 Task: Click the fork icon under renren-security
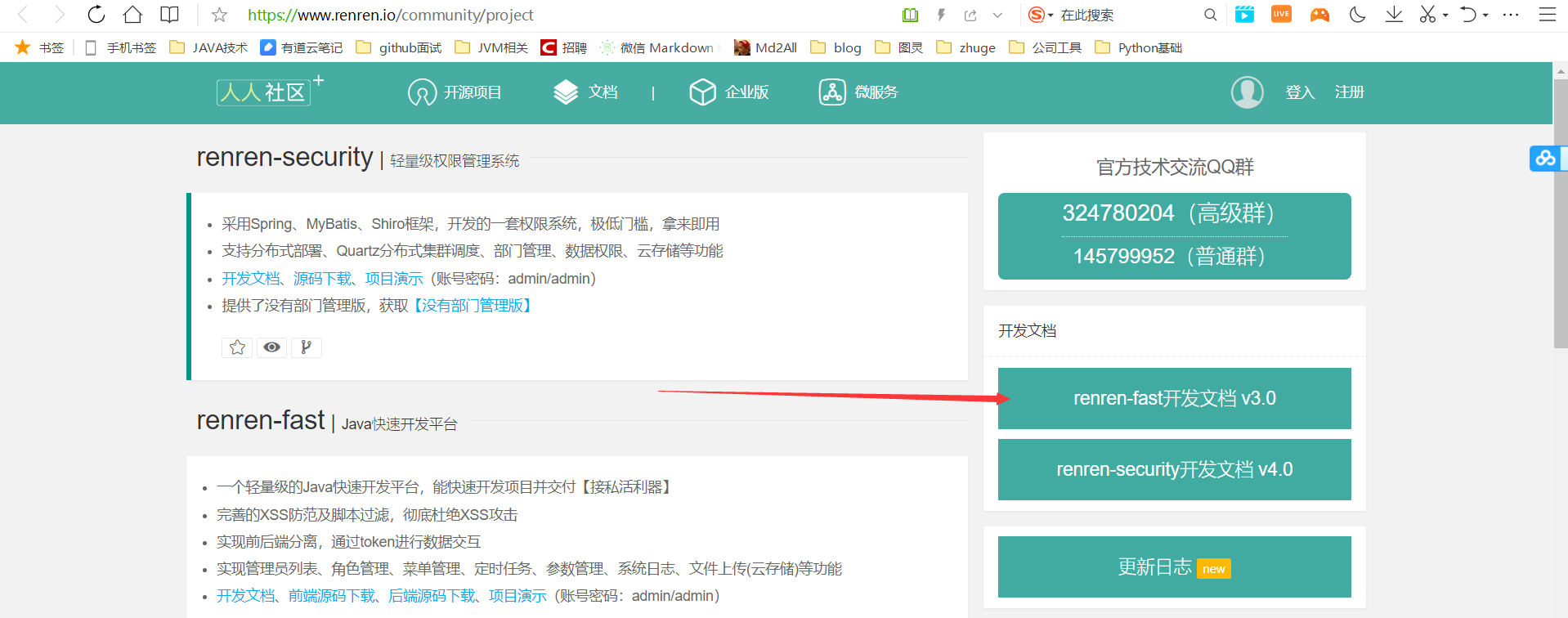(306, 347)
